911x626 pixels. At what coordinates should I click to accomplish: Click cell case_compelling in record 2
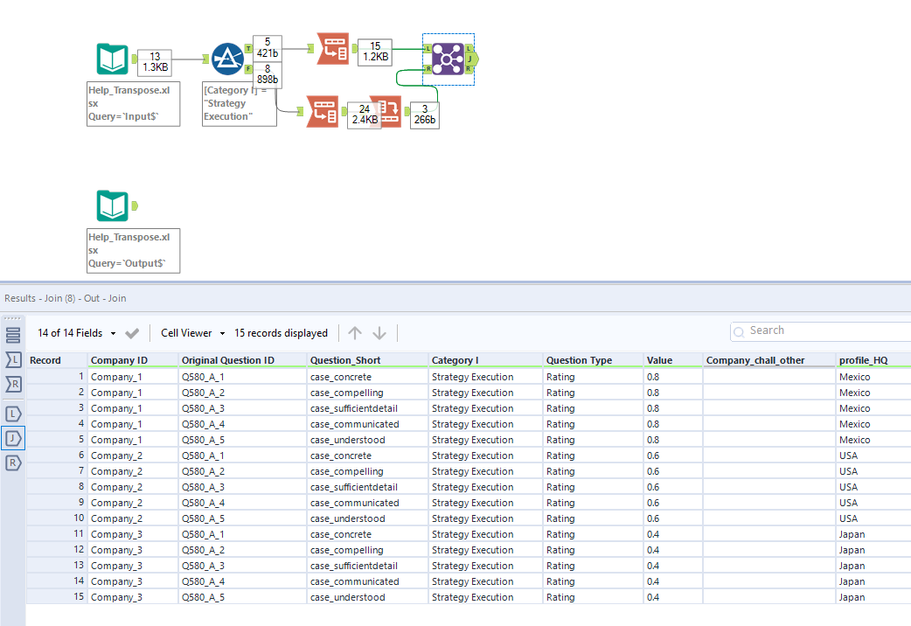(x=368, y=393)
